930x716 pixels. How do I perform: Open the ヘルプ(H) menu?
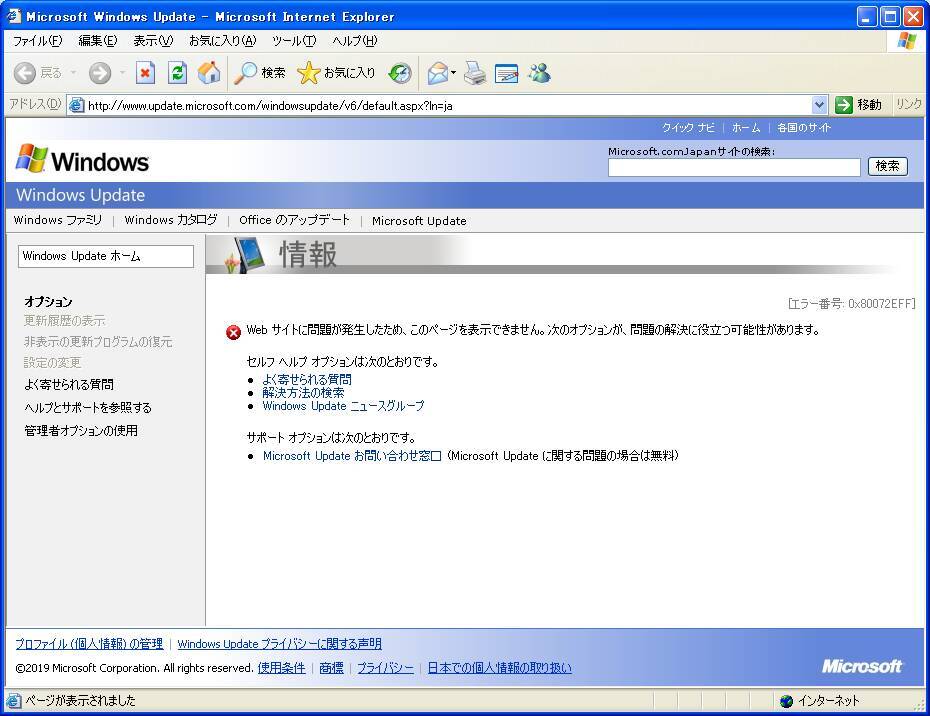pyautogui.click(x=355, y=41)
